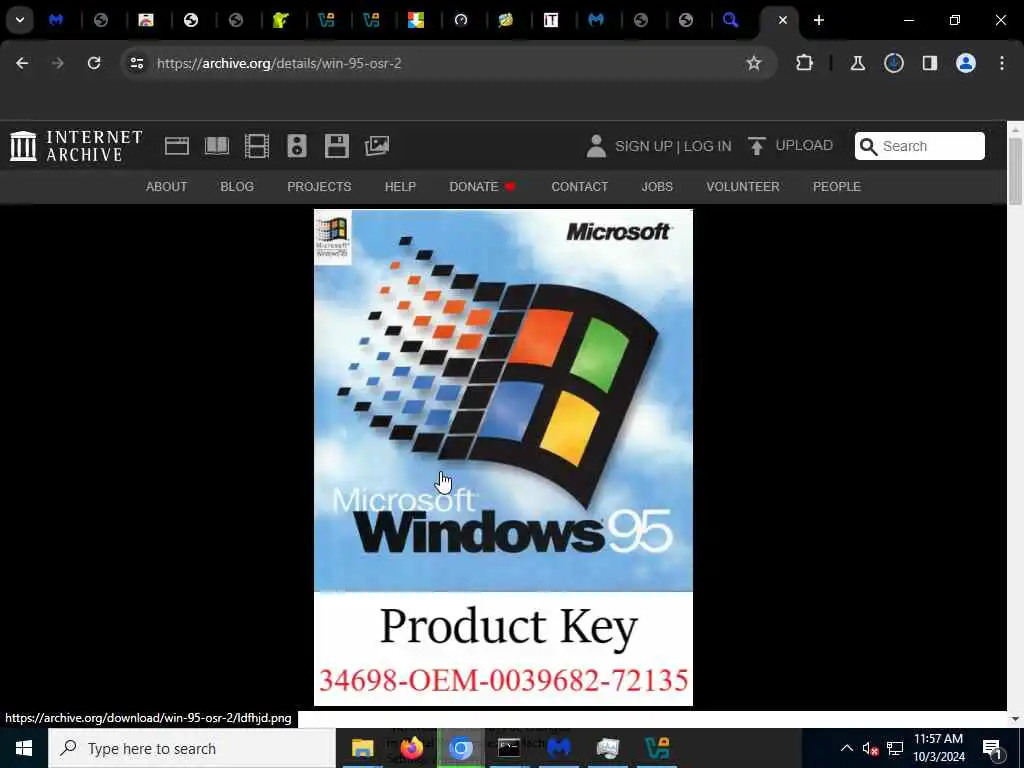Focus the Internet Archive Search field

point(920,146)
